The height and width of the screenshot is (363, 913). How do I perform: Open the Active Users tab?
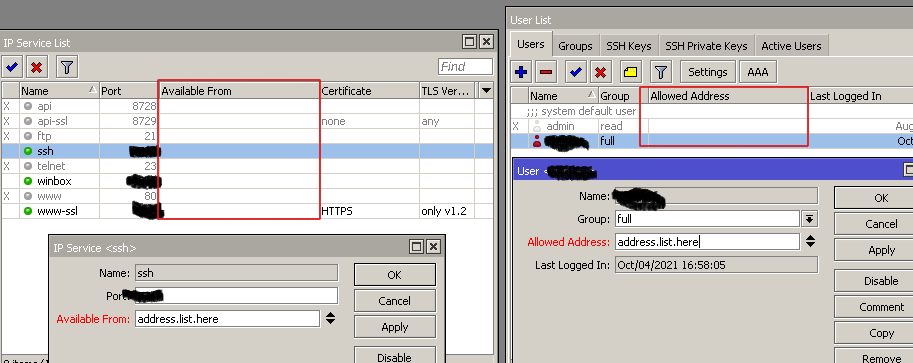(x=791, y=46)
